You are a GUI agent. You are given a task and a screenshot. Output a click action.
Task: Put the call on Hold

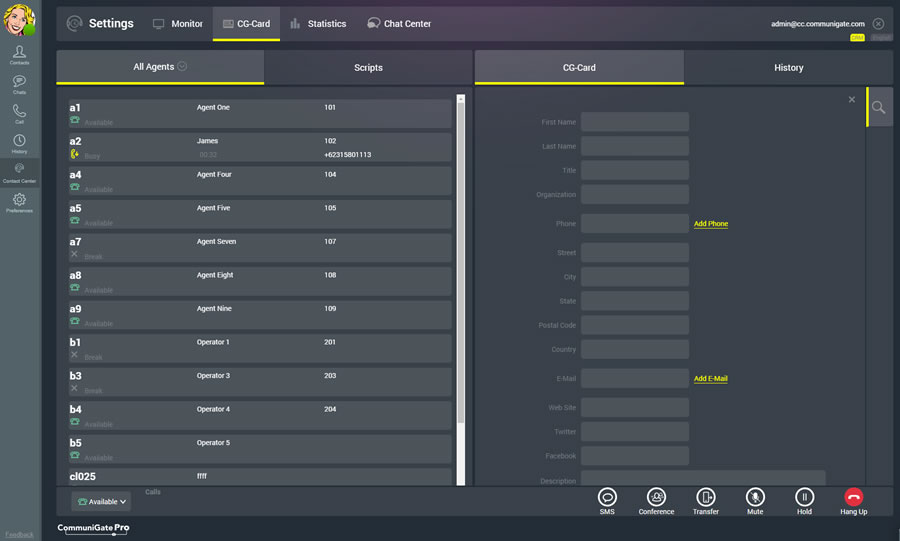804,501
